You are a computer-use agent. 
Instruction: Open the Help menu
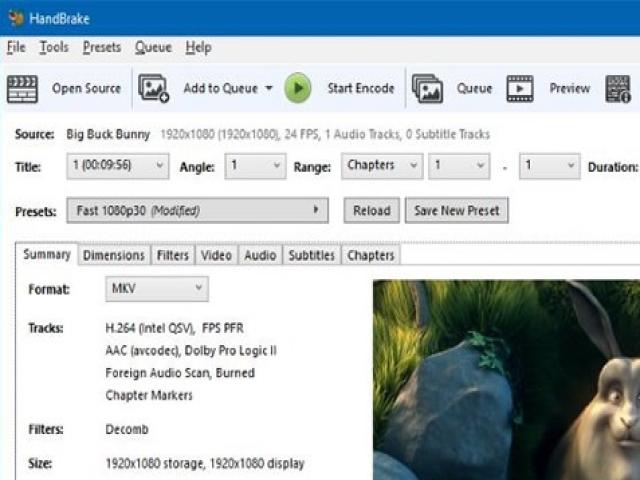198,47
